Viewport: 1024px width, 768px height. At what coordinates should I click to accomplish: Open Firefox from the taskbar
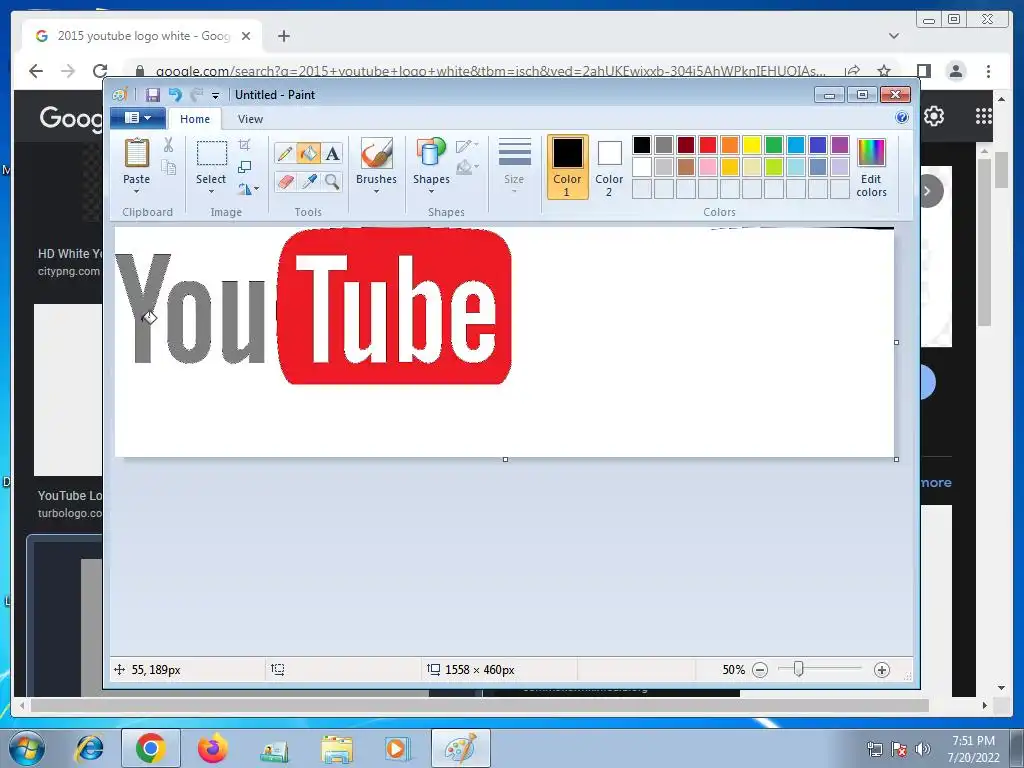pyautogui.click(x=212, y=748)
